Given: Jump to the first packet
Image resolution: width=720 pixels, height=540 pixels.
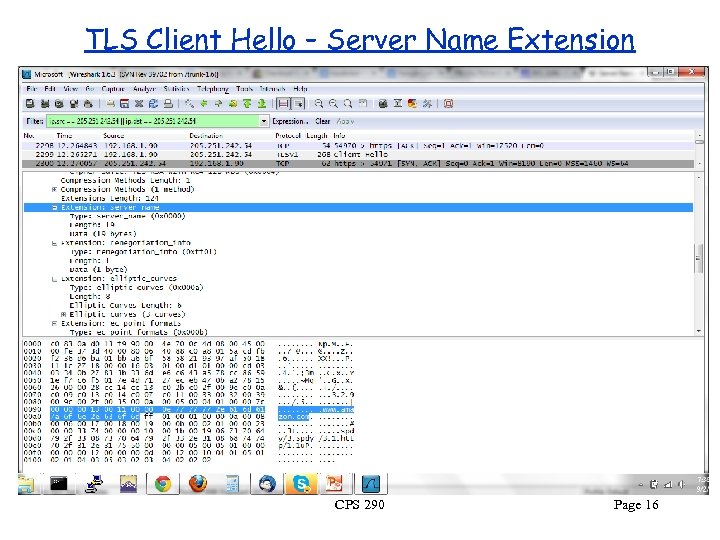Looking at the screenshot, I should (x=247, y=104).
